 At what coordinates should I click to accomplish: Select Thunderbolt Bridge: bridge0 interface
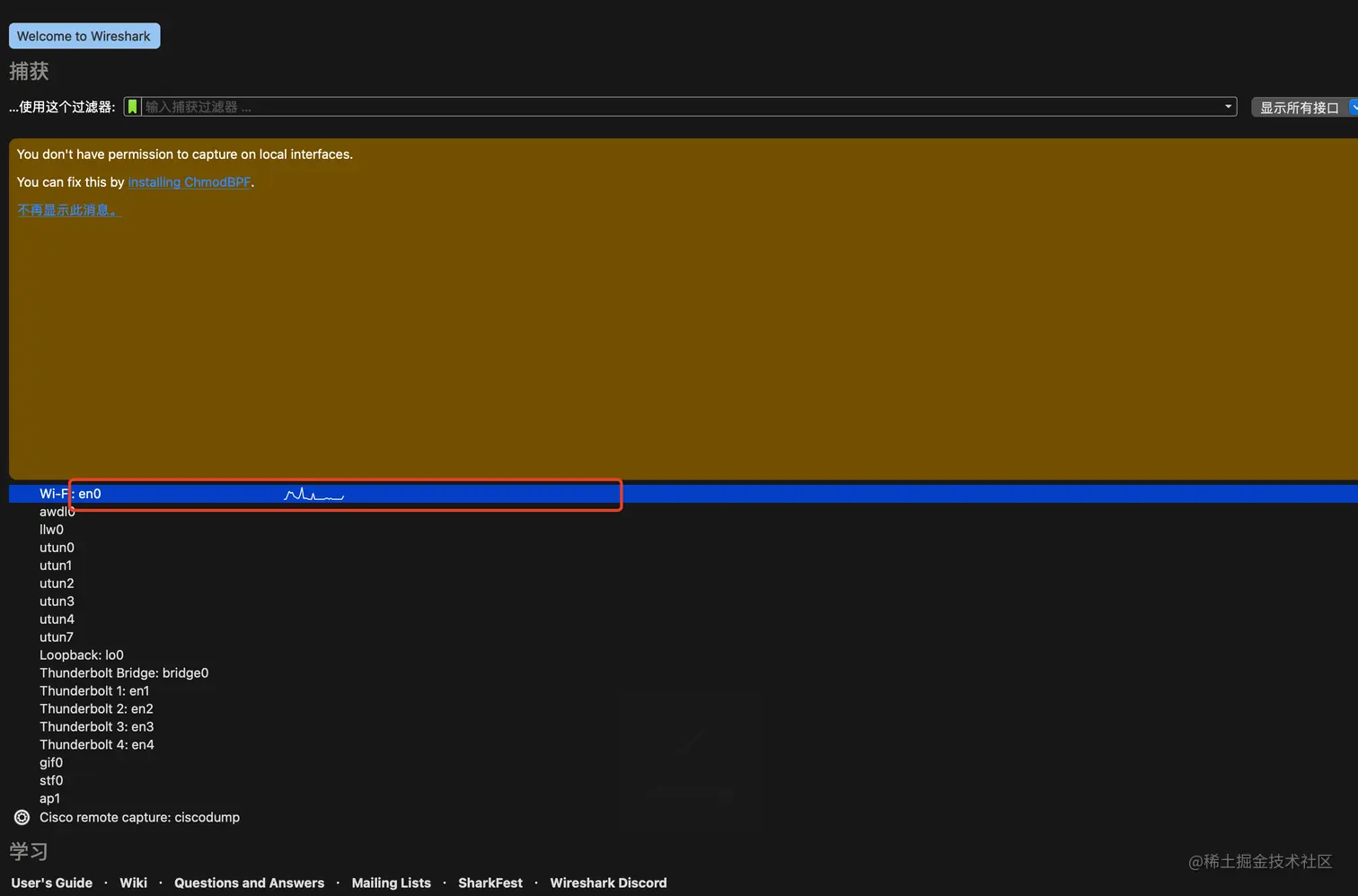683,673
